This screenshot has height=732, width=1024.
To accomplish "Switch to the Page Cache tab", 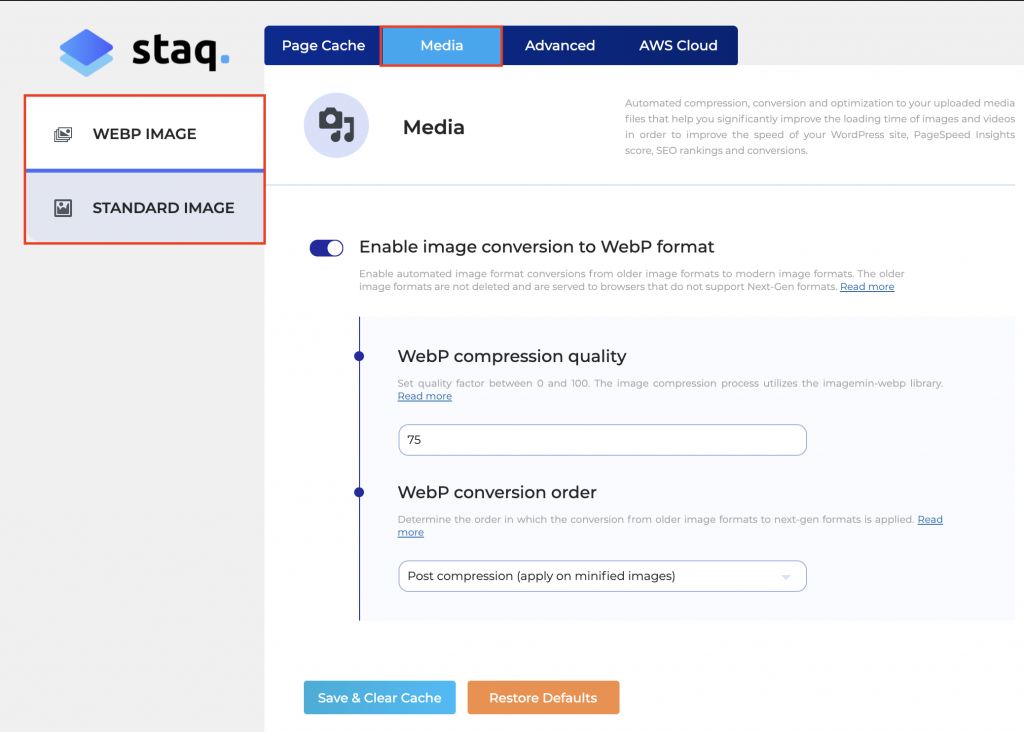I will 322,45.
